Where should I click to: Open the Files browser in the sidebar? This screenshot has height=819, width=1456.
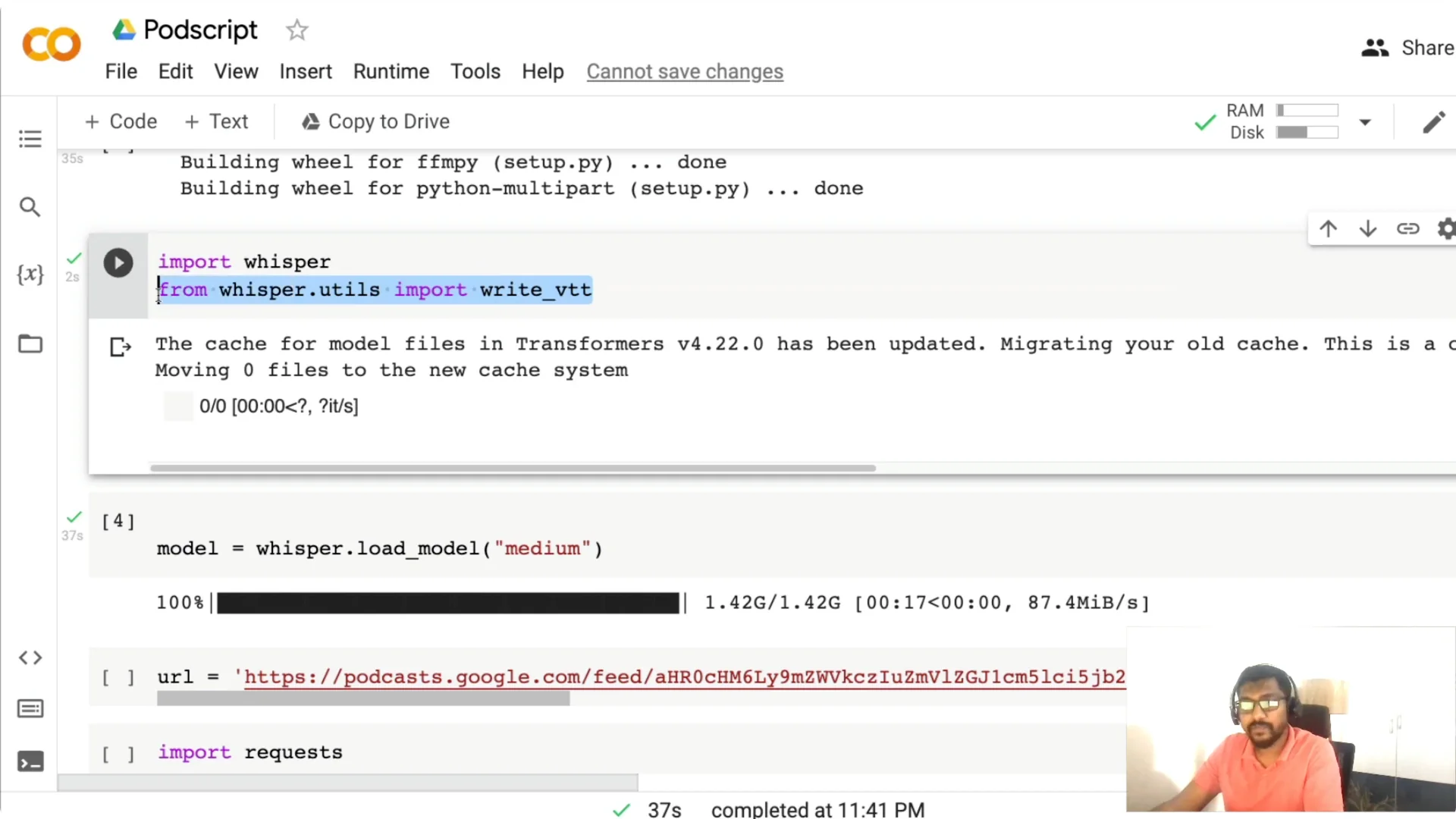(x=30, y=344)
